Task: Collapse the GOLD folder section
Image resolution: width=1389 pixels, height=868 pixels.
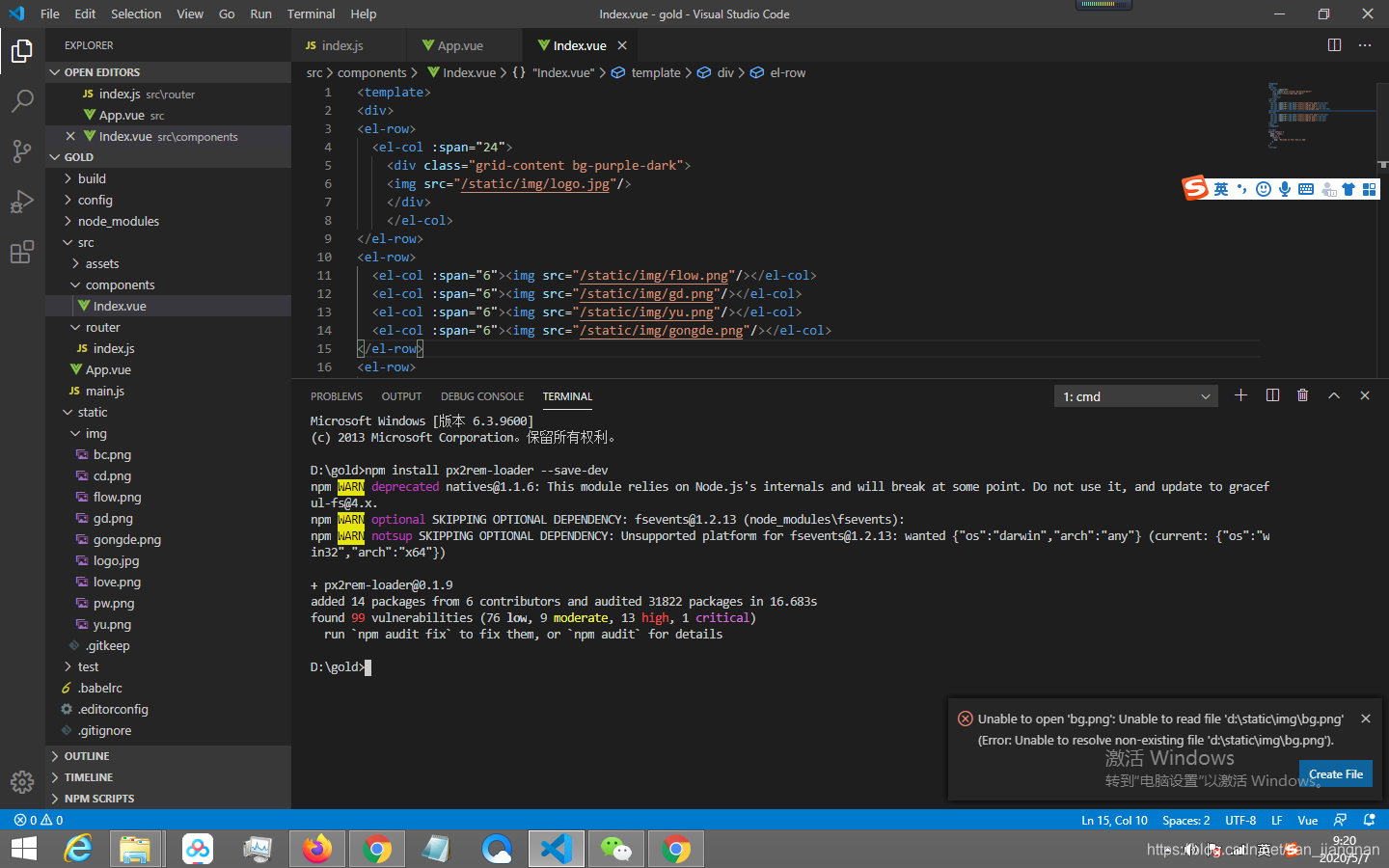Action: tap(168, 157)
